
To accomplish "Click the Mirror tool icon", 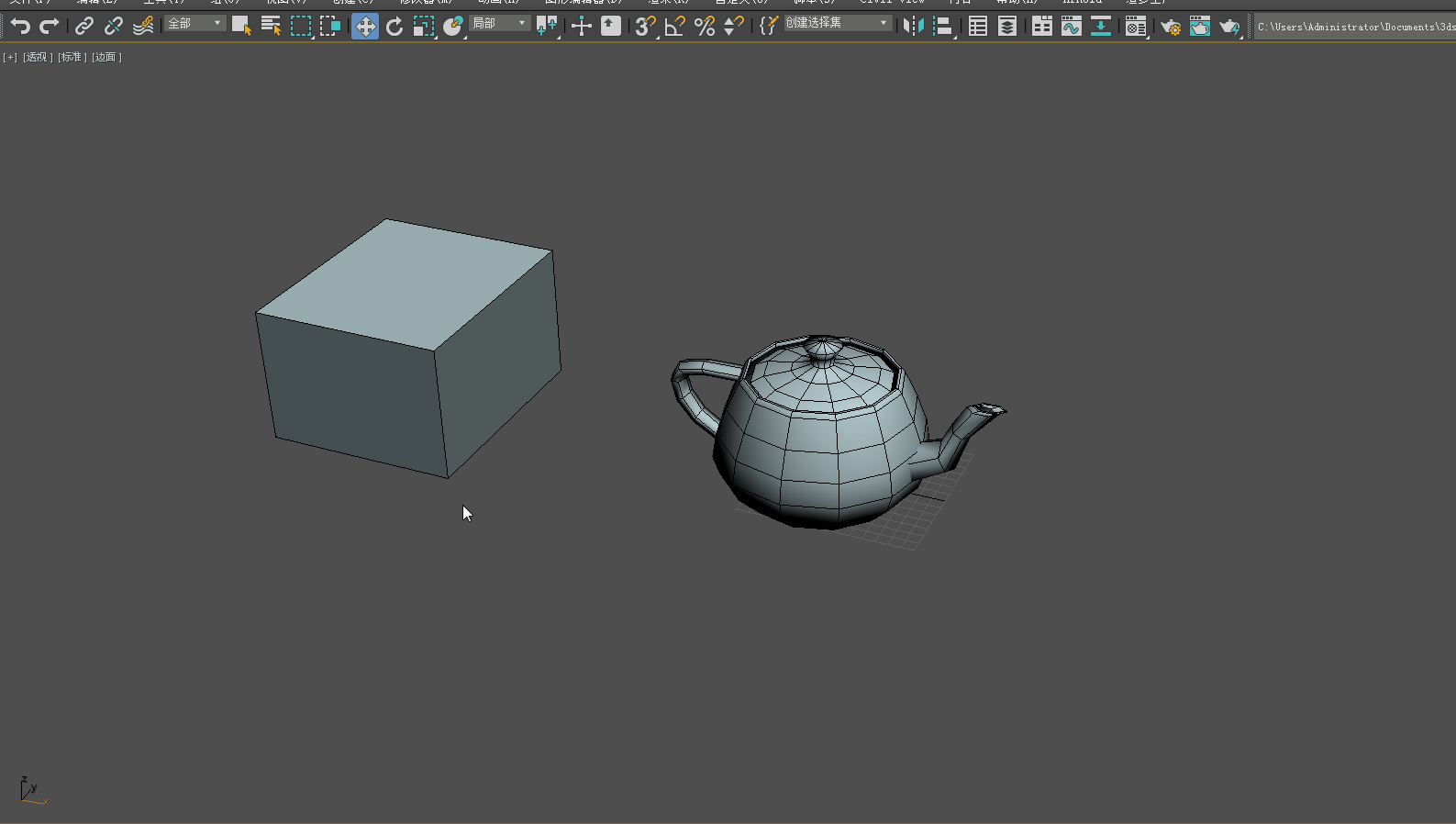I will pyautogui.click(x=914, y=27).
